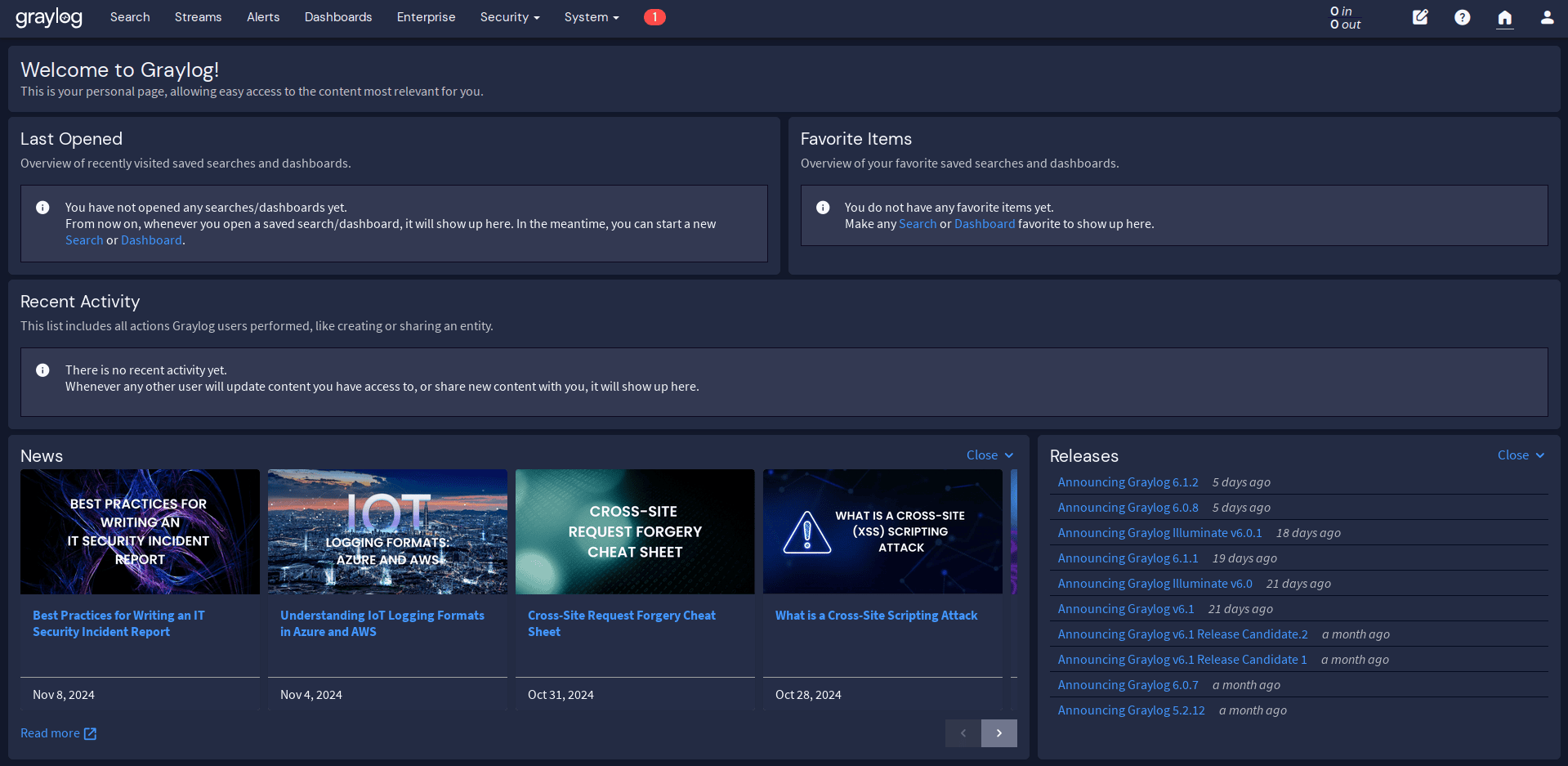This screenshot has width=1568, height=766.
Task: Open Announcing Graylog 5.2.12 release
Action: click(1131, 710)
